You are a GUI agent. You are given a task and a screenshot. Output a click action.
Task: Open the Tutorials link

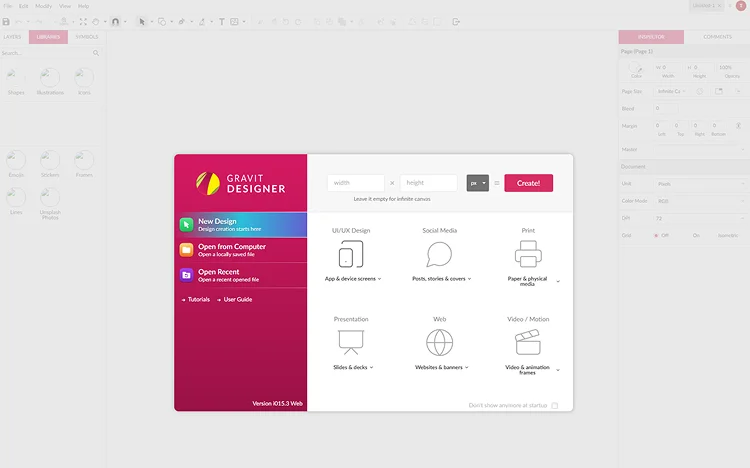[196, 300]
